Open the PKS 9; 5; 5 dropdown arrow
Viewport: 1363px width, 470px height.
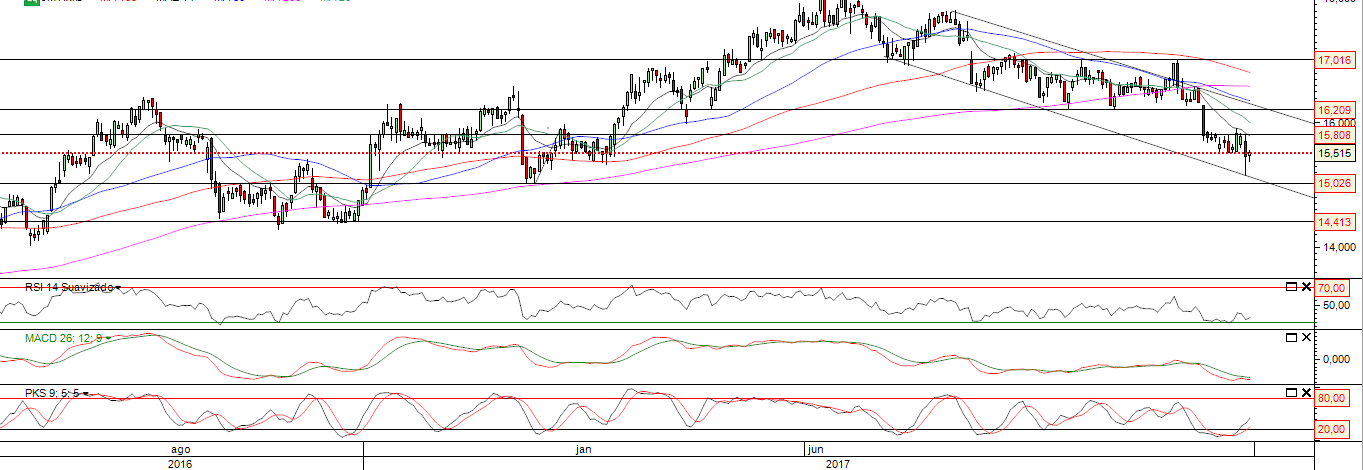tap(88, 393)
